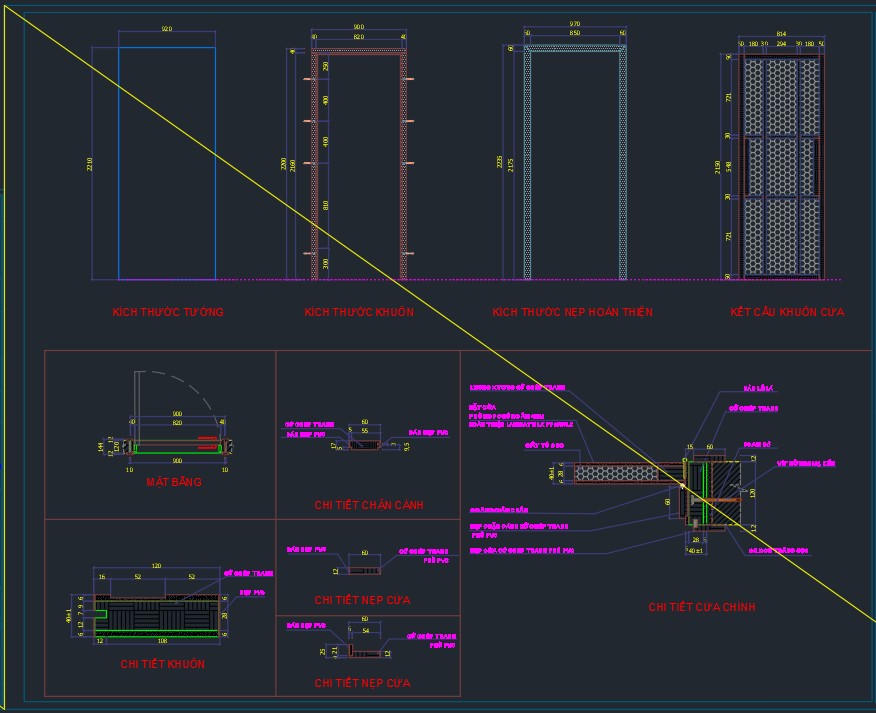Select the upper 'CHI TIẾT NẸP CỬA' caption
Screen dimensions: 876x713
pos(362,600)
